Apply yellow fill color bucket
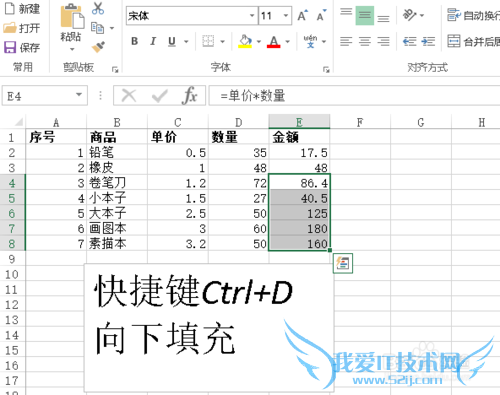Image resolution: width=500 pixels, height=395 pixels. pos(245,41)
